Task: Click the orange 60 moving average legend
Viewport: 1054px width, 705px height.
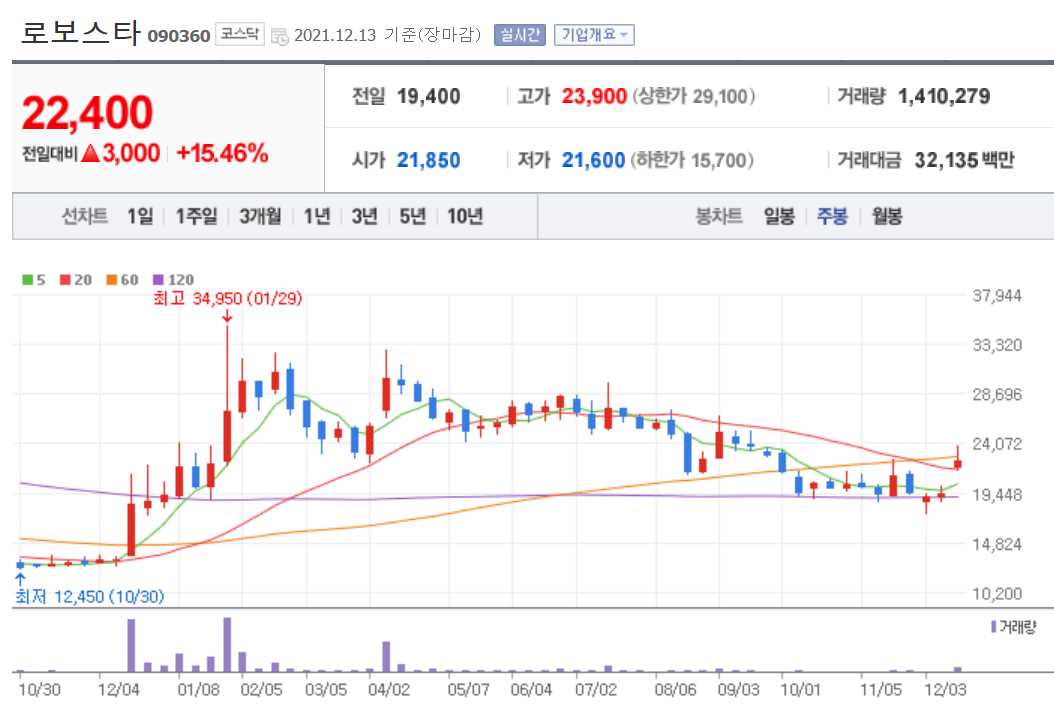Action: (x=122, y=280)
